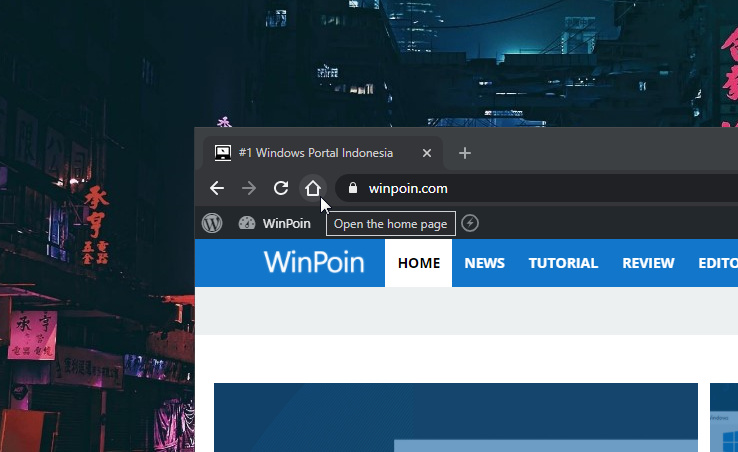Screen dimensions: 738x452
Task: Click the WinPoin site logo
Action: [x=314, y=262]
